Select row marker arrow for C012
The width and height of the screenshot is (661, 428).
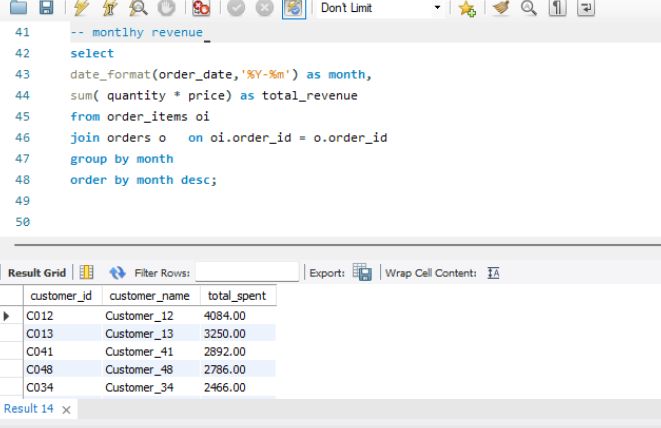click(x=6, y=316)
